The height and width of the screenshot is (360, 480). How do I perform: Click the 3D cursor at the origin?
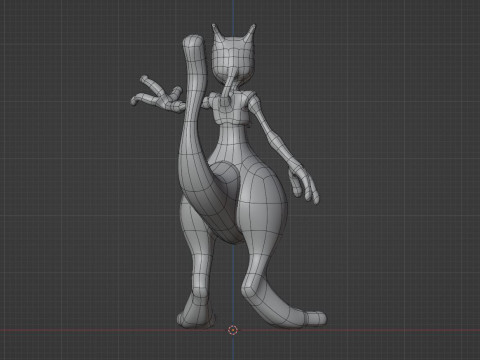[233, 330]
